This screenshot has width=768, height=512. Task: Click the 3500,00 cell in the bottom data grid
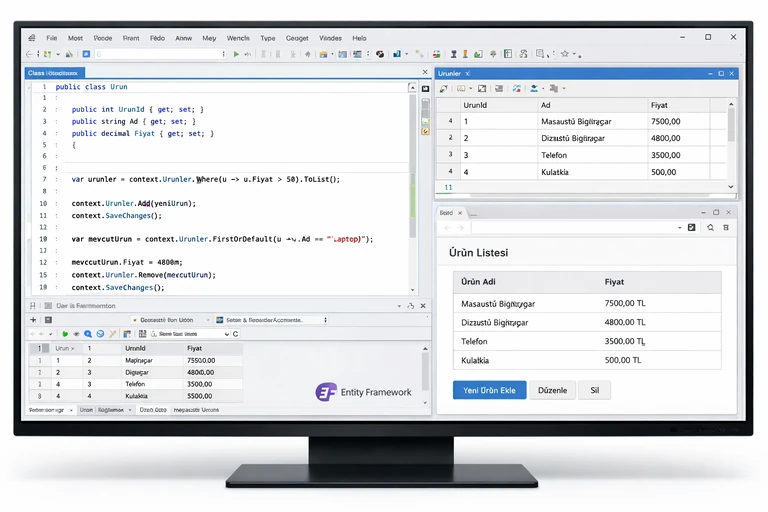(x=213, y=384)
